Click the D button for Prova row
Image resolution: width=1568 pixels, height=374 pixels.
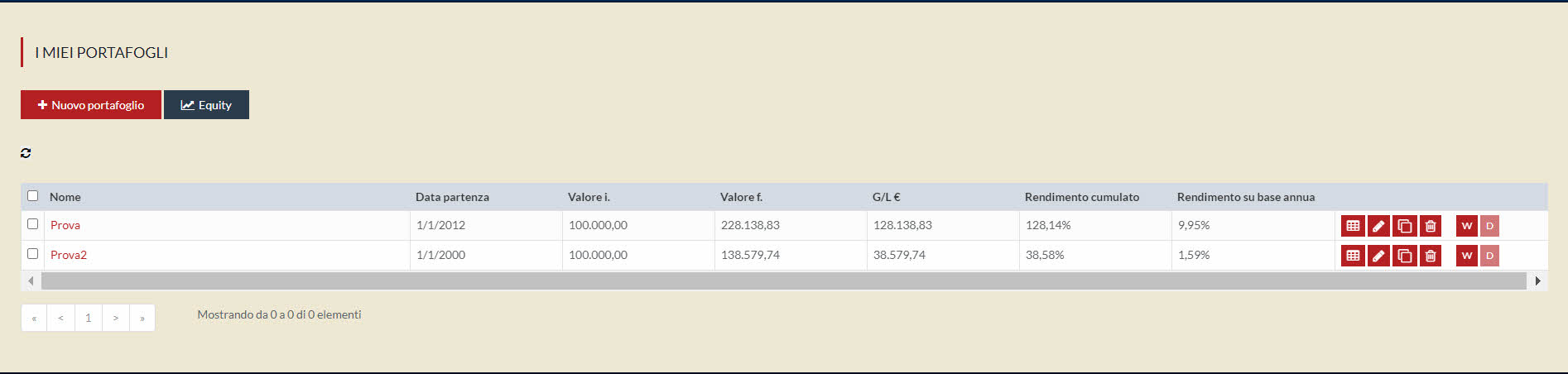pyautogui.click(x=1489, y=226)
